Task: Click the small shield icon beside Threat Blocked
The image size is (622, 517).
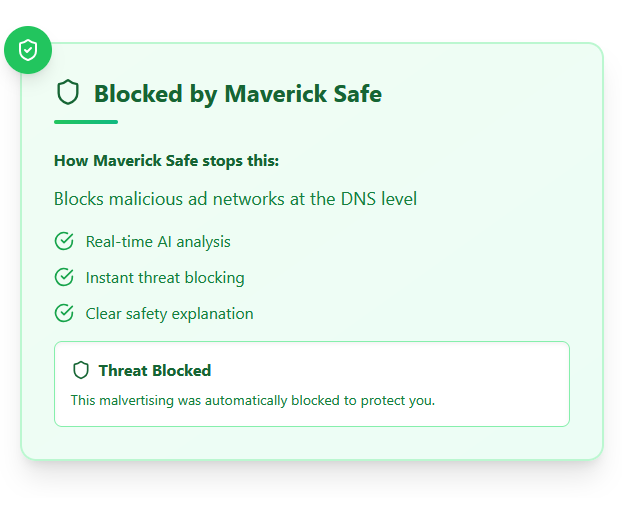Action: [81, 370]
